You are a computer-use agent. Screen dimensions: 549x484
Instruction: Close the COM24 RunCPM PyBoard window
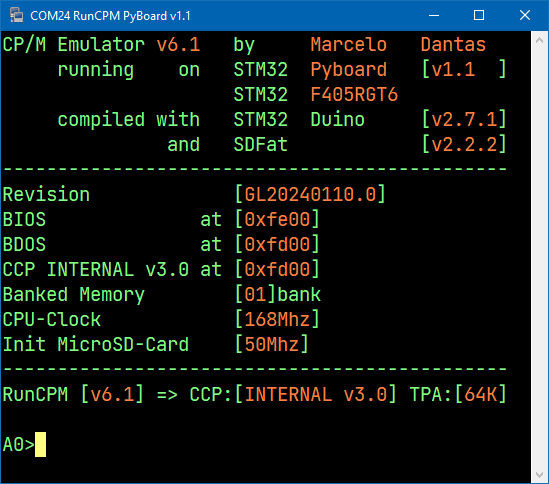(525, 15)
